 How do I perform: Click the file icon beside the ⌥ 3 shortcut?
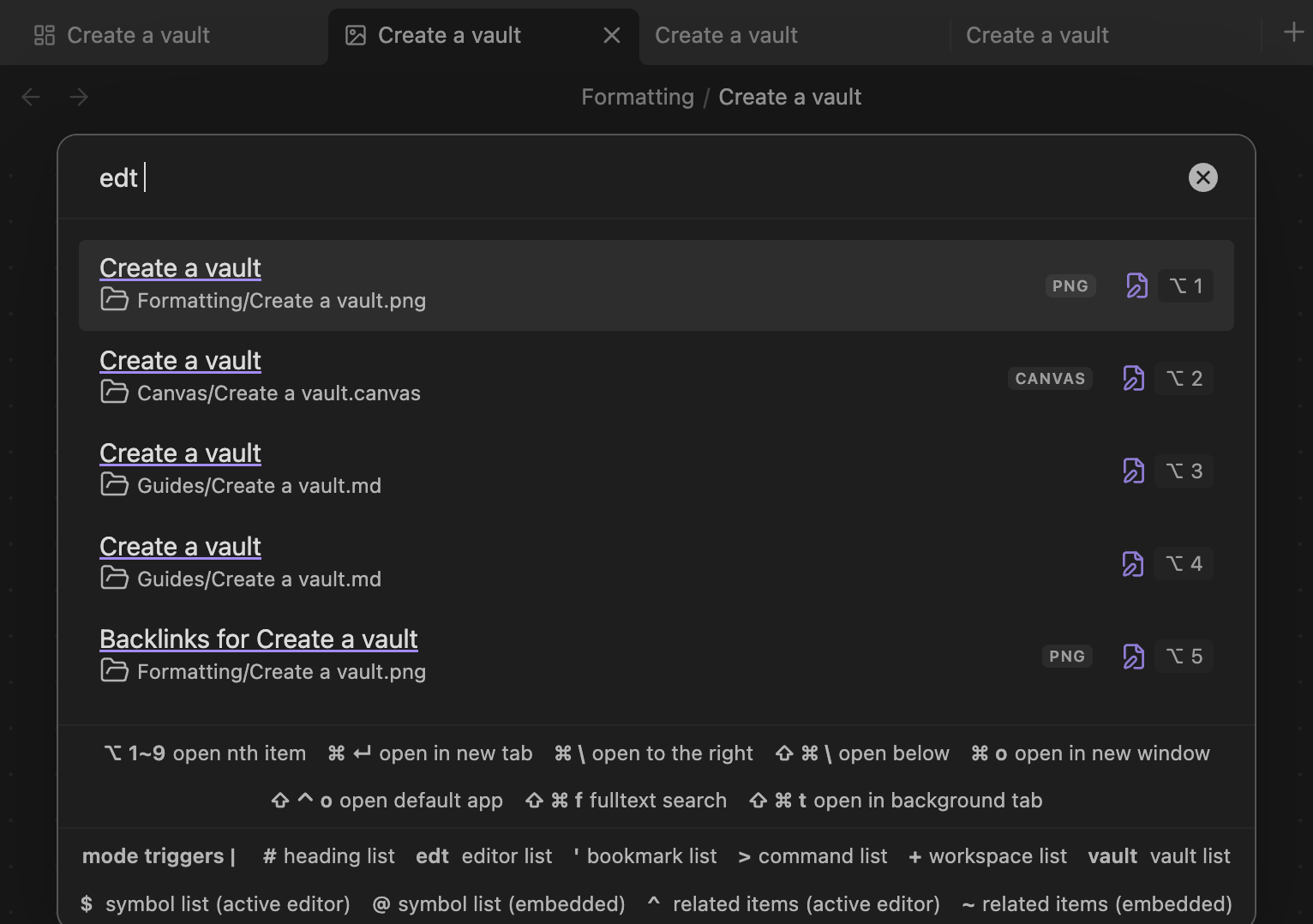(x=1133, y=471)
